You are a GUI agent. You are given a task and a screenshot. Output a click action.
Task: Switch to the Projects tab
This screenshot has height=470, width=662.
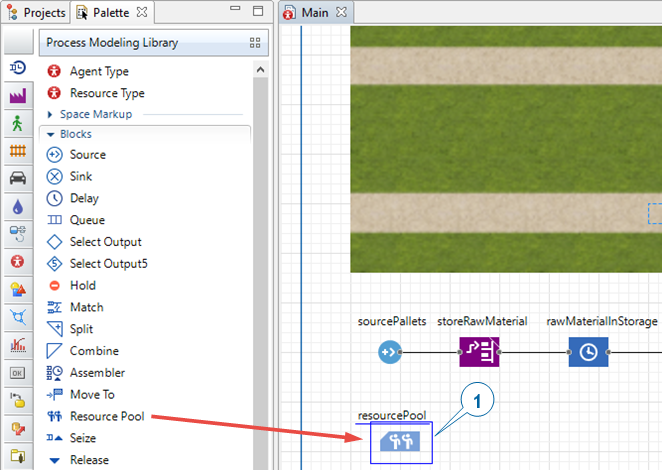click(x=37, y=13)
